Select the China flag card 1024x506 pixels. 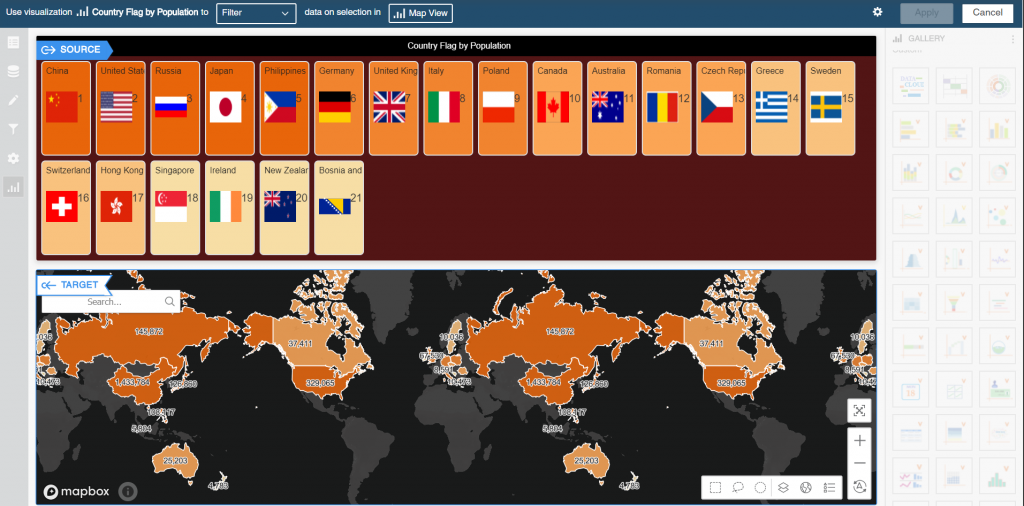click(65, 108)
